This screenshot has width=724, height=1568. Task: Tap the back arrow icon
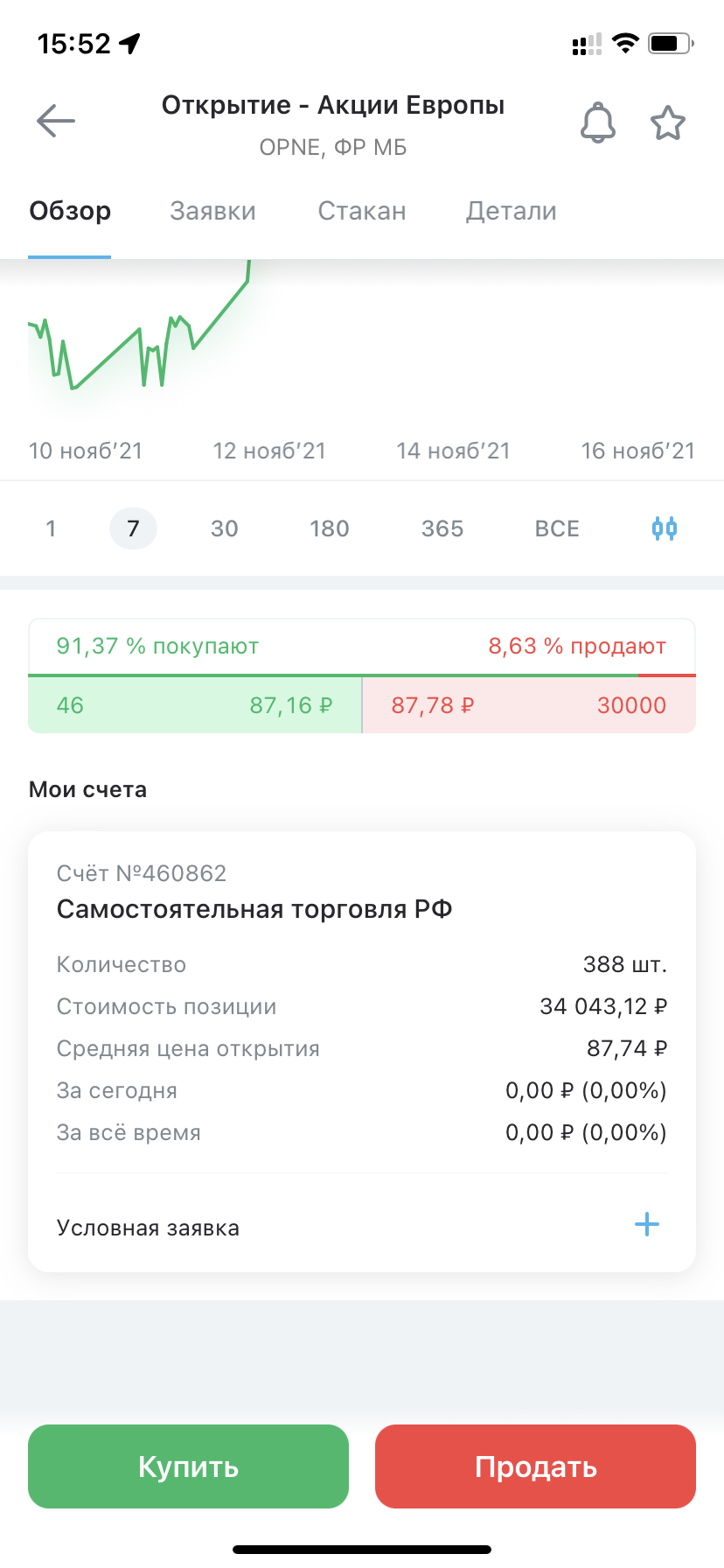[x=56, y=122]
